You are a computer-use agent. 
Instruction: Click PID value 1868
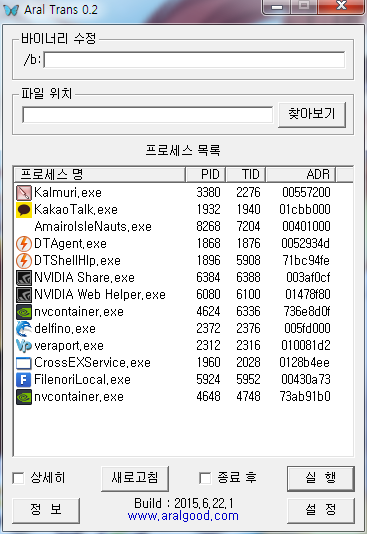click(x=208, y=244)
